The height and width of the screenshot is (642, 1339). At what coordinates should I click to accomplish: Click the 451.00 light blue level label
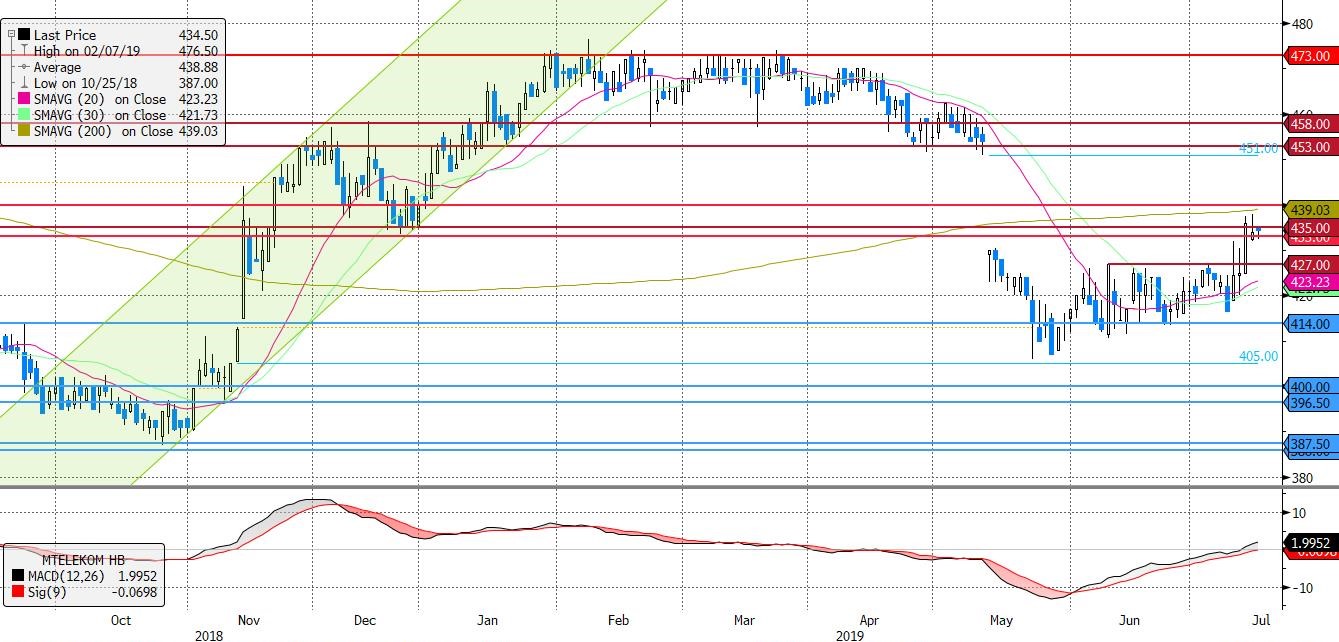tap(1258, 148)
